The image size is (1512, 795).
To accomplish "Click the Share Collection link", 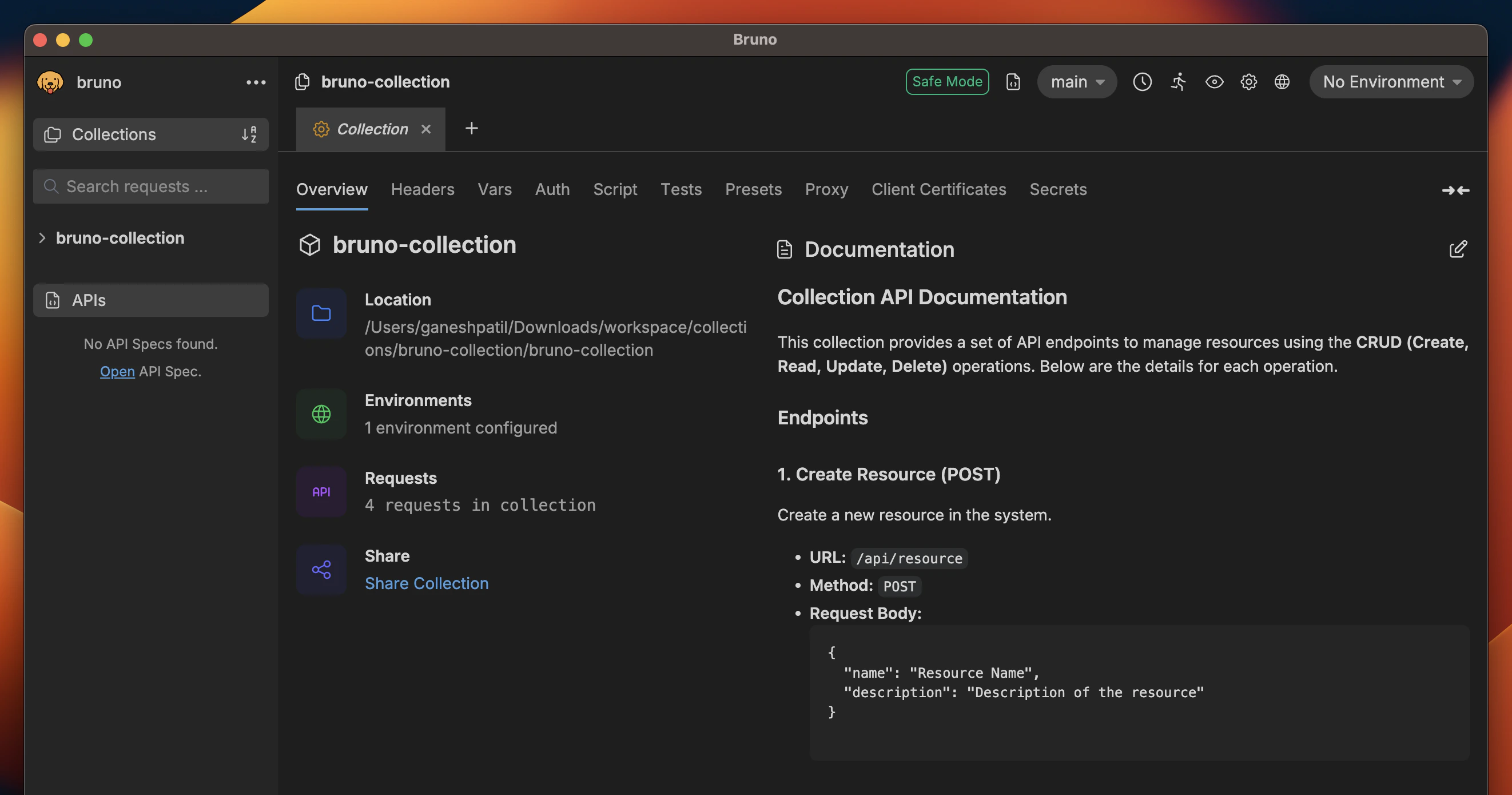I will click(426, 583).
